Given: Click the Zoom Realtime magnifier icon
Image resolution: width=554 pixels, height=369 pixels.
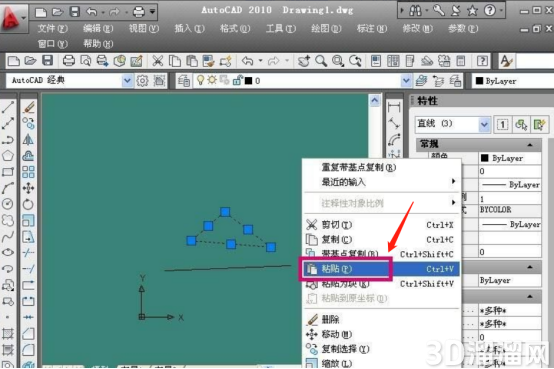Looking at the screenshot, I should 321,61.
